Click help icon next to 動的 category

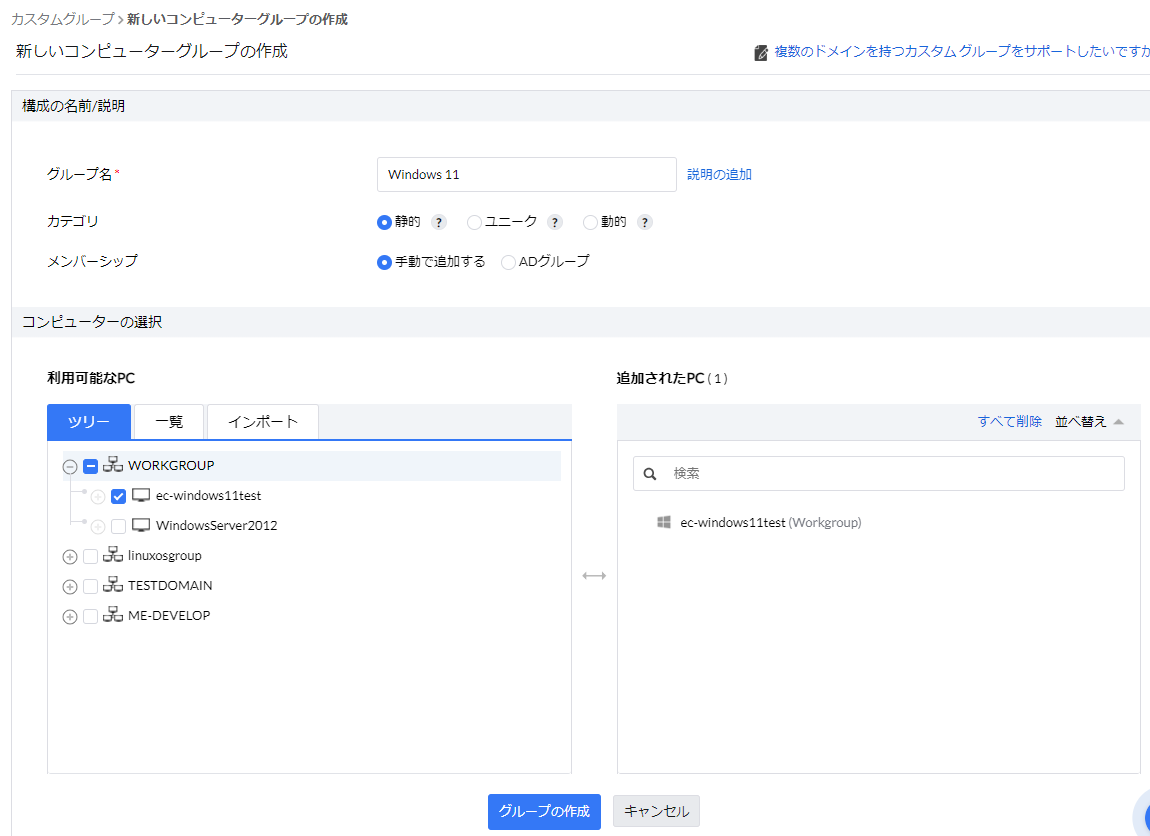(645, 222)
